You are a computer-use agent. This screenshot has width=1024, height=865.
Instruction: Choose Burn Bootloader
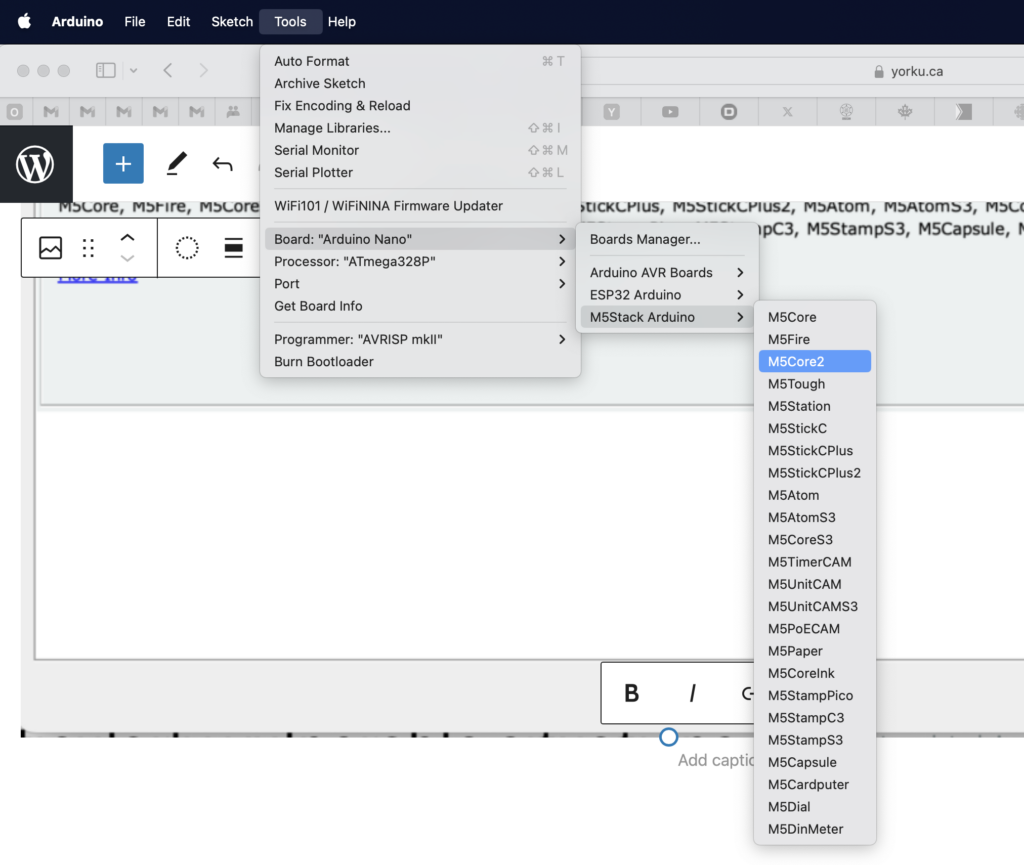click(x=420, y=362)
